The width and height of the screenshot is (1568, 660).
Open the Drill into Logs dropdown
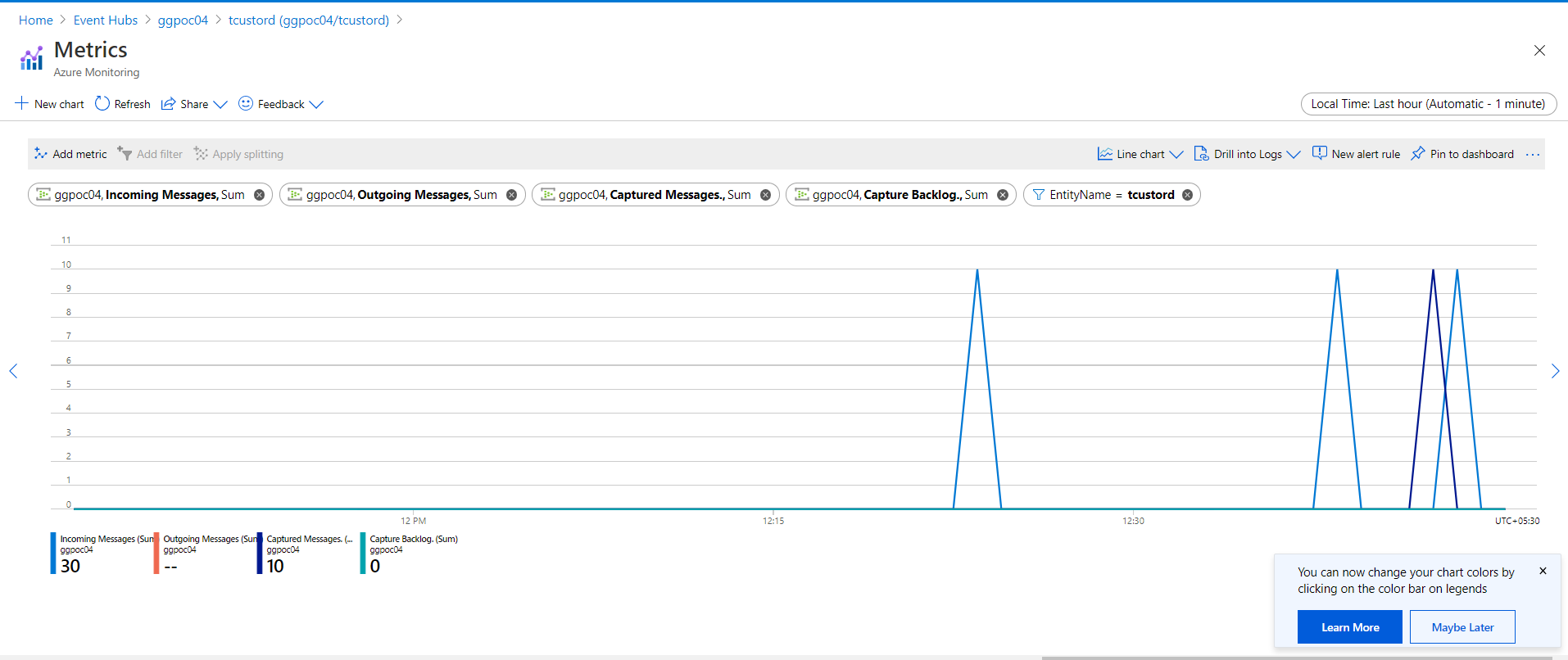coord(1247,154)
